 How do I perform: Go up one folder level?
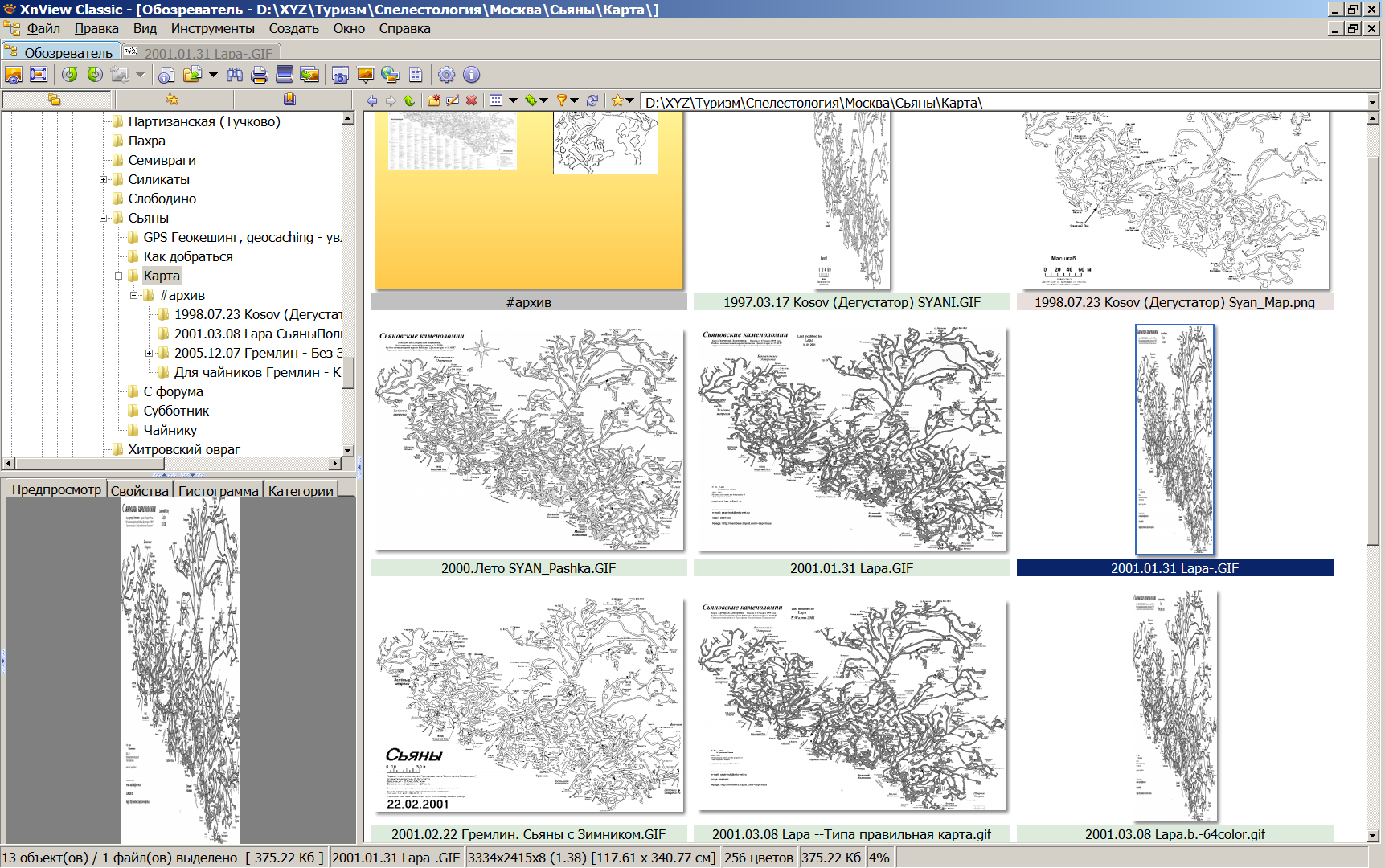coord(409,100)
